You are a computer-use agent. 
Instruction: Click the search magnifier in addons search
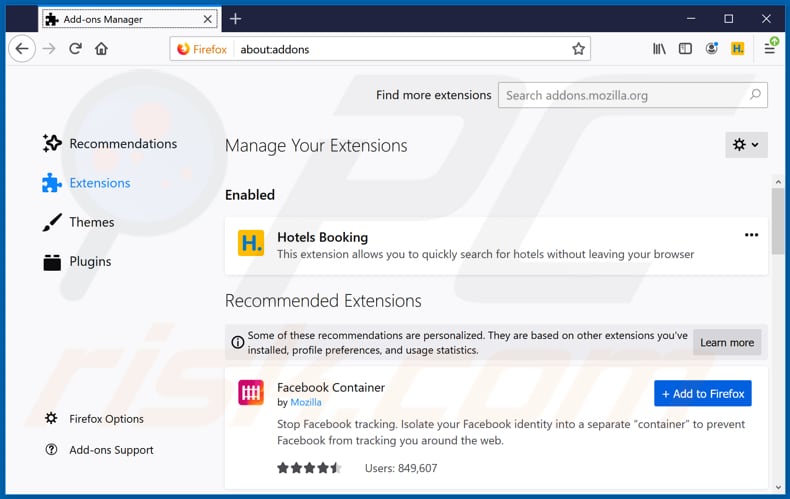pyautogui.click(x=755, y=94)
